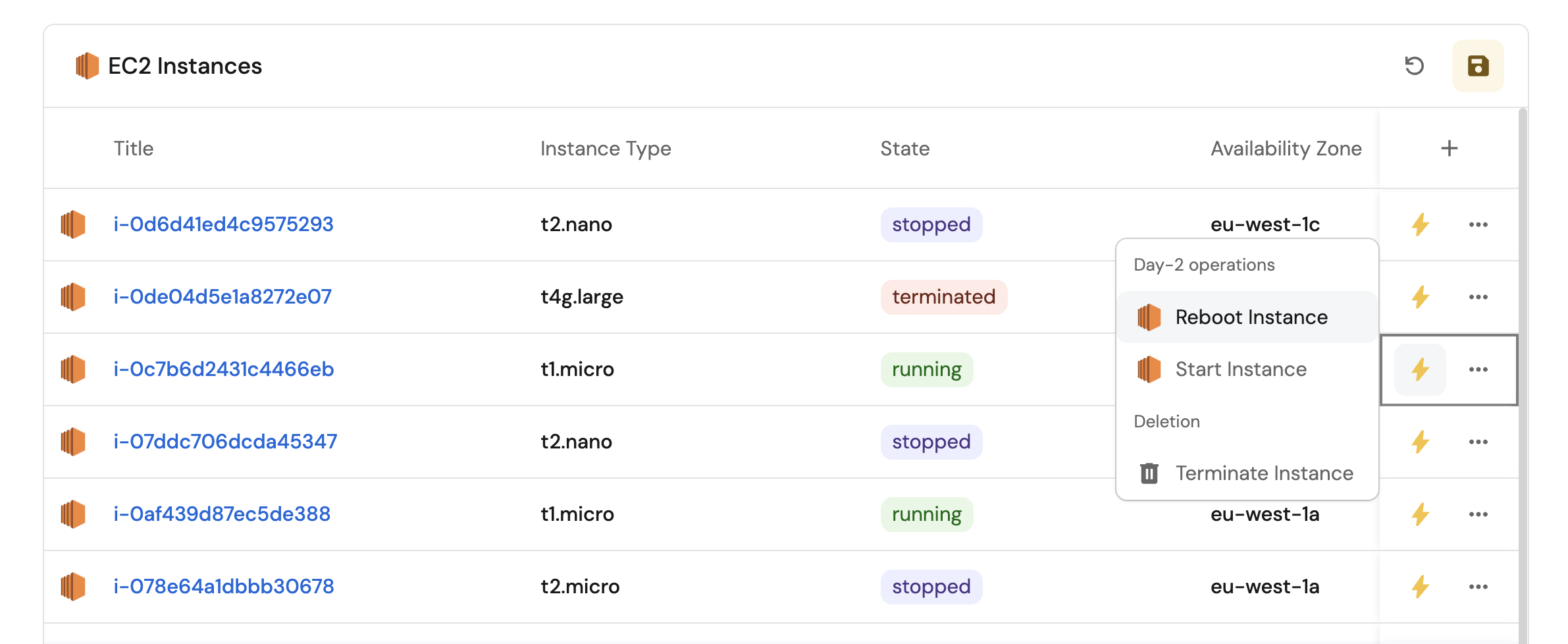Click the plus icon to add column

1449,149
